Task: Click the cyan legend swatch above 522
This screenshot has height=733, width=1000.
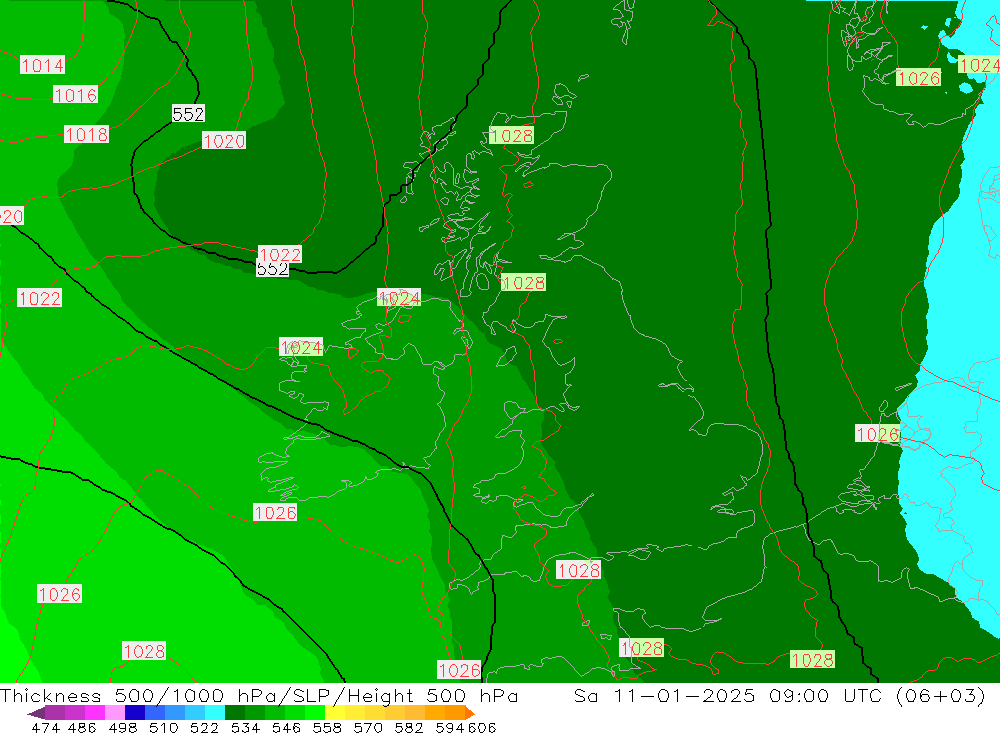Action: click(x=215, y=713)
